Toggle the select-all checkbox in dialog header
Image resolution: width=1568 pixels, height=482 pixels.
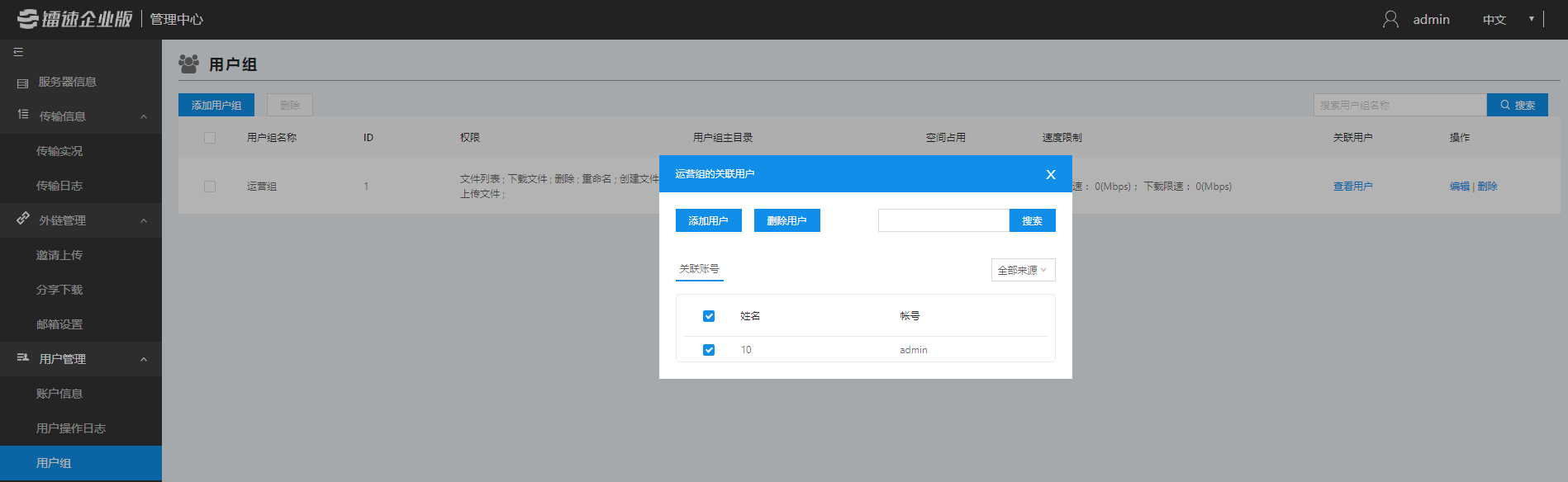pos(709,316)
